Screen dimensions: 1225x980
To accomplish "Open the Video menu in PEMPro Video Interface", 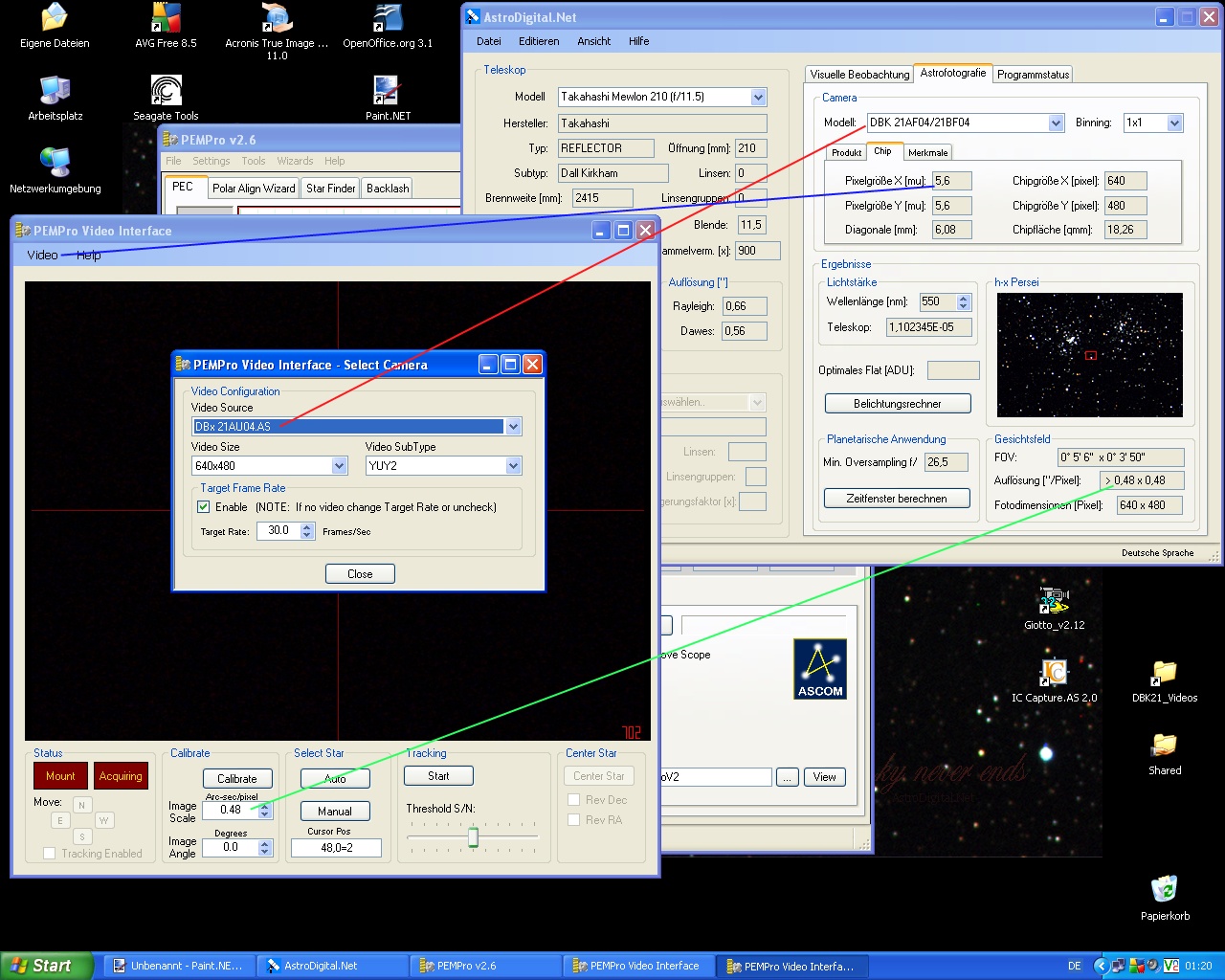I will pos(42,255).
